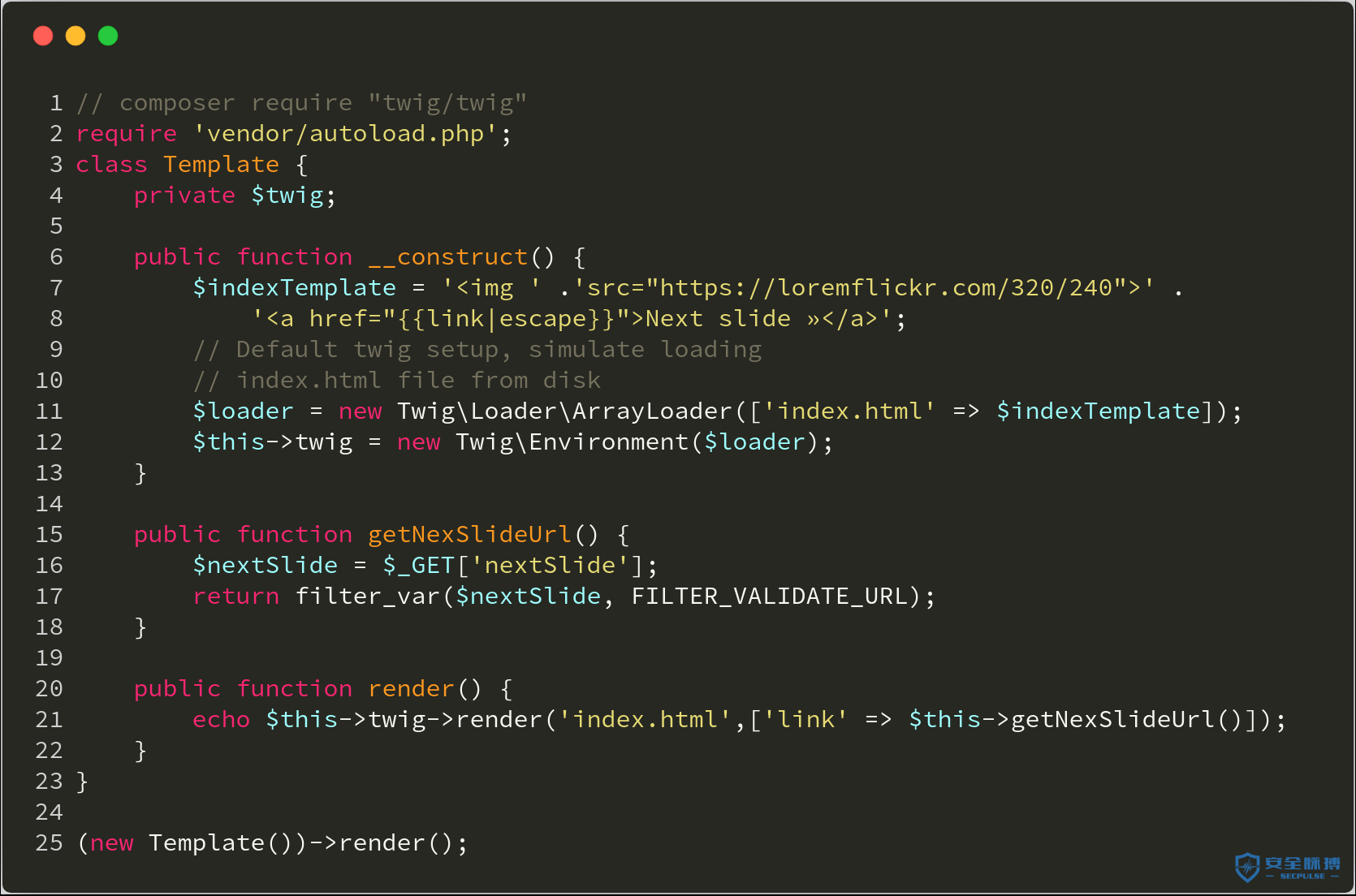The image size is (1356, 896).
Task: Click the filter_var function call
Action: coord(367,597)
